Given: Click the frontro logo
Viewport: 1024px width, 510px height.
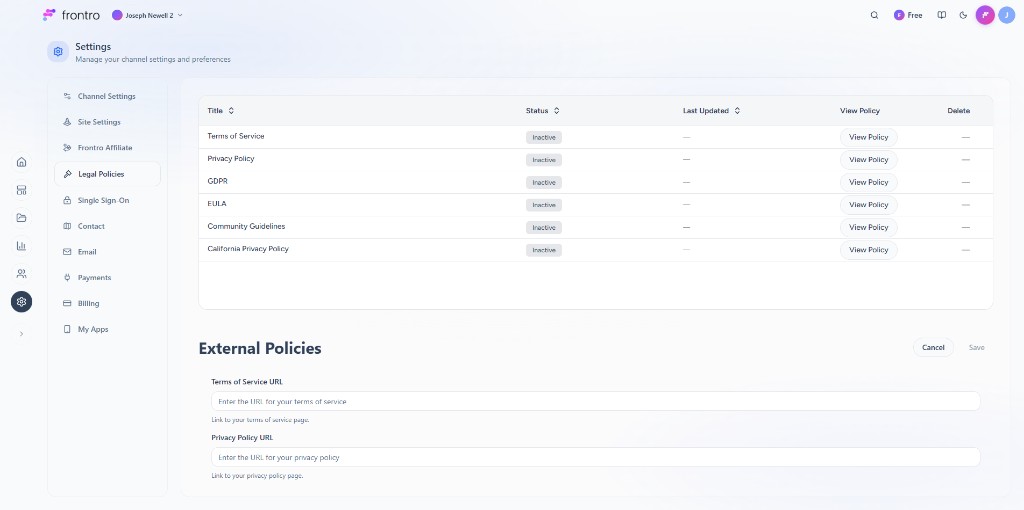Looking at the screenshot, I should click(x=71, y=15).
